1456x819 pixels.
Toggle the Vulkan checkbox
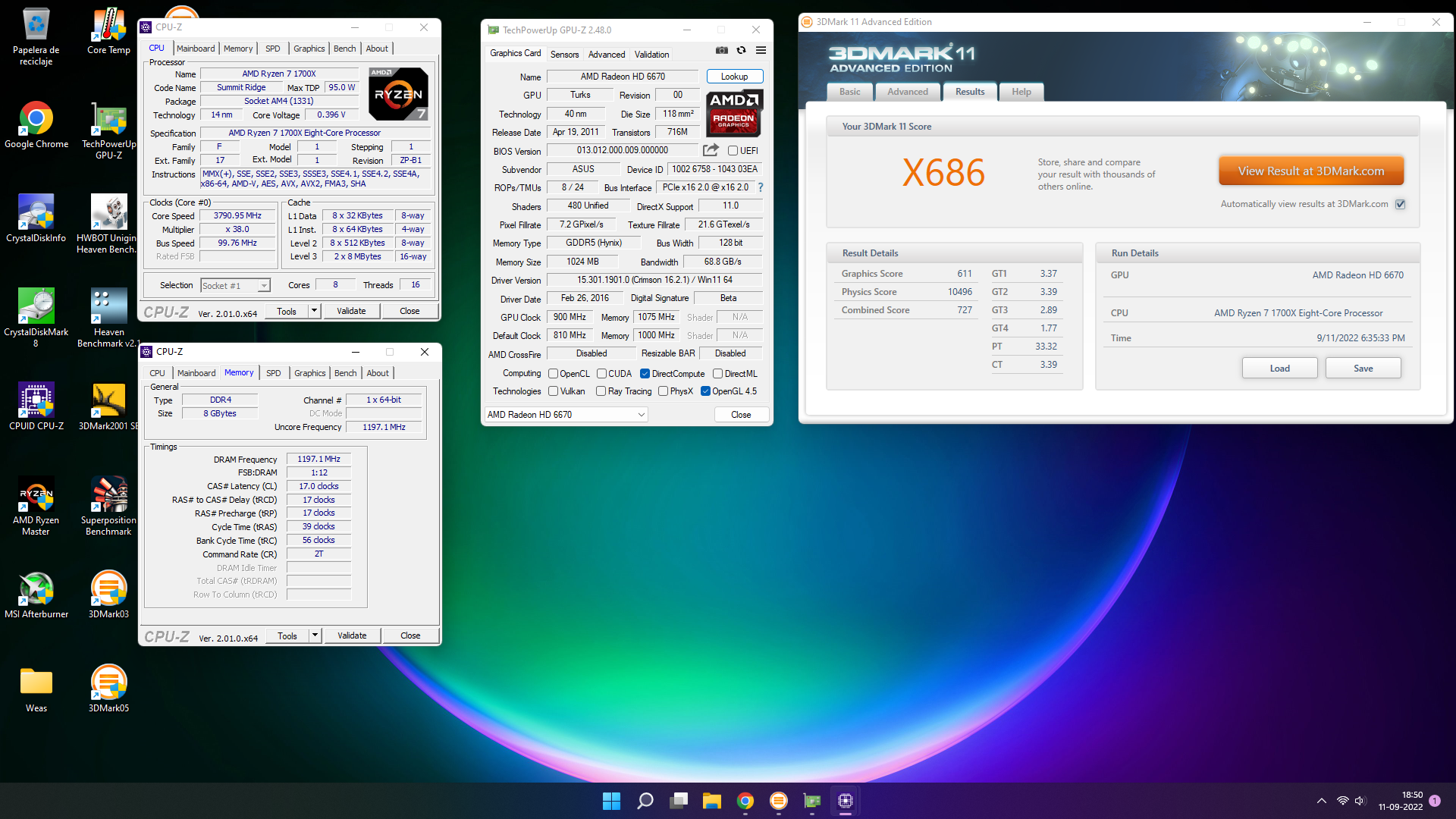click(x=553, y=391)
